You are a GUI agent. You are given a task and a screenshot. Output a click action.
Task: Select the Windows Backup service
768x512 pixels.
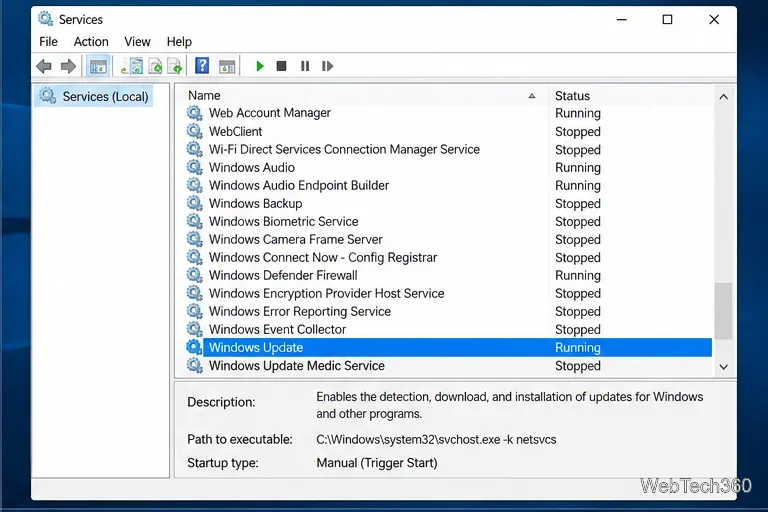pyautogui.click(x=255, y=203)
